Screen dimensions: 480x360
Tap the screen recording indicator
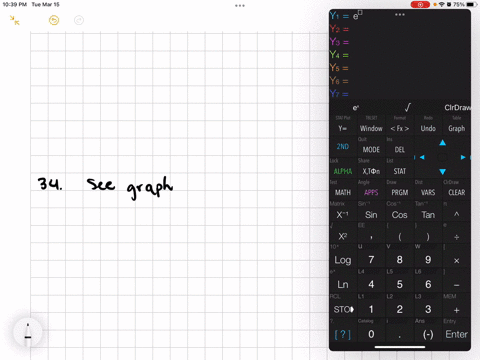coord(420,5)
